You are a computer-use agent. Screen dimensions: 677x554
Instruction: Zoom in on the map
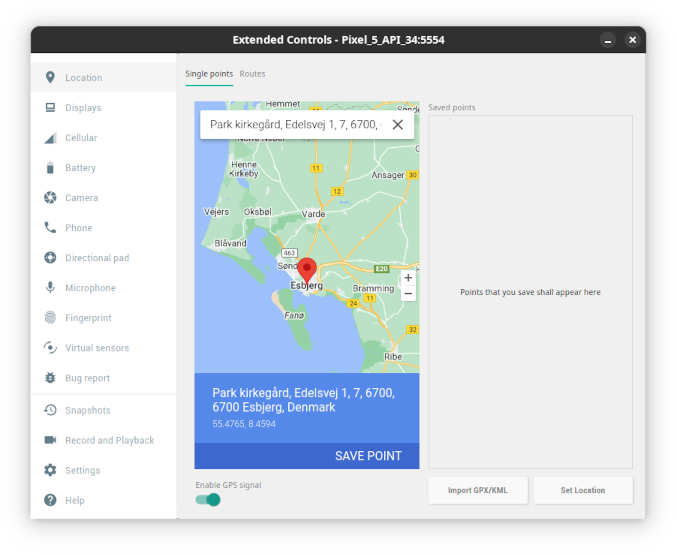point(408,278)
